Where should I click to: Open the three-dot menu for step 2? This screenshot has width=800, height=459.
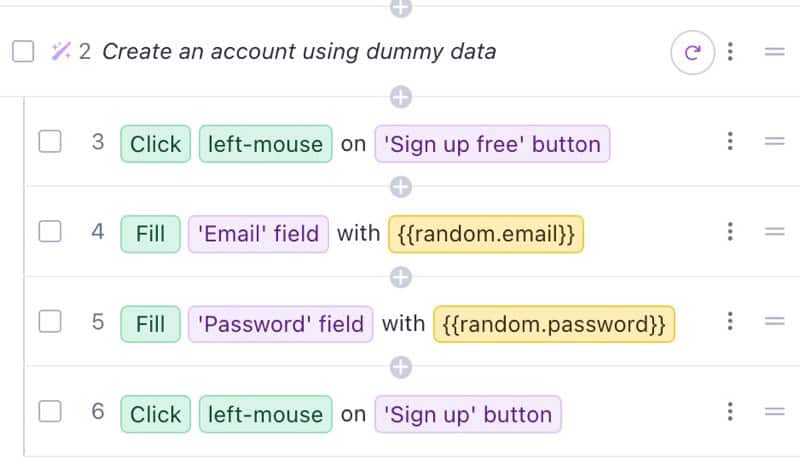point(730,52)
